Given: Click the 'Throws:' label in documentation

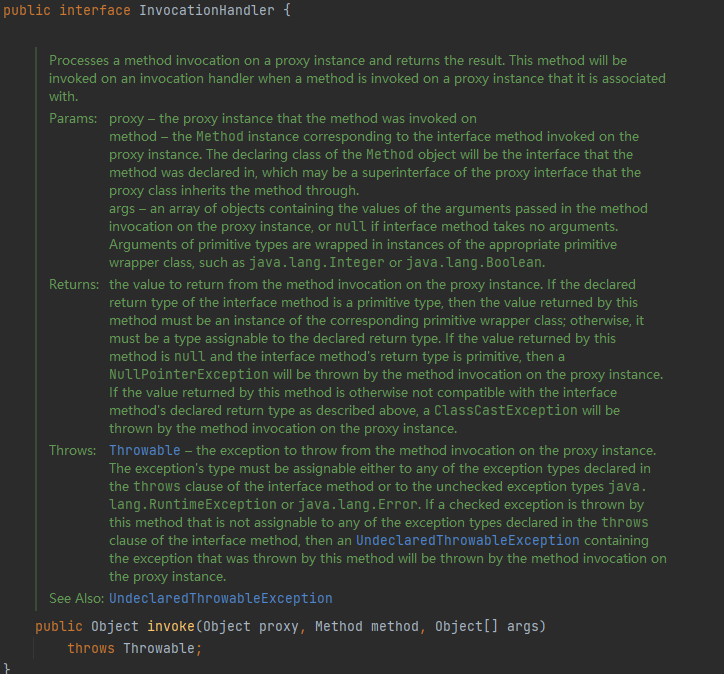Looking at the screenshot, I should (x=72, y=451).
